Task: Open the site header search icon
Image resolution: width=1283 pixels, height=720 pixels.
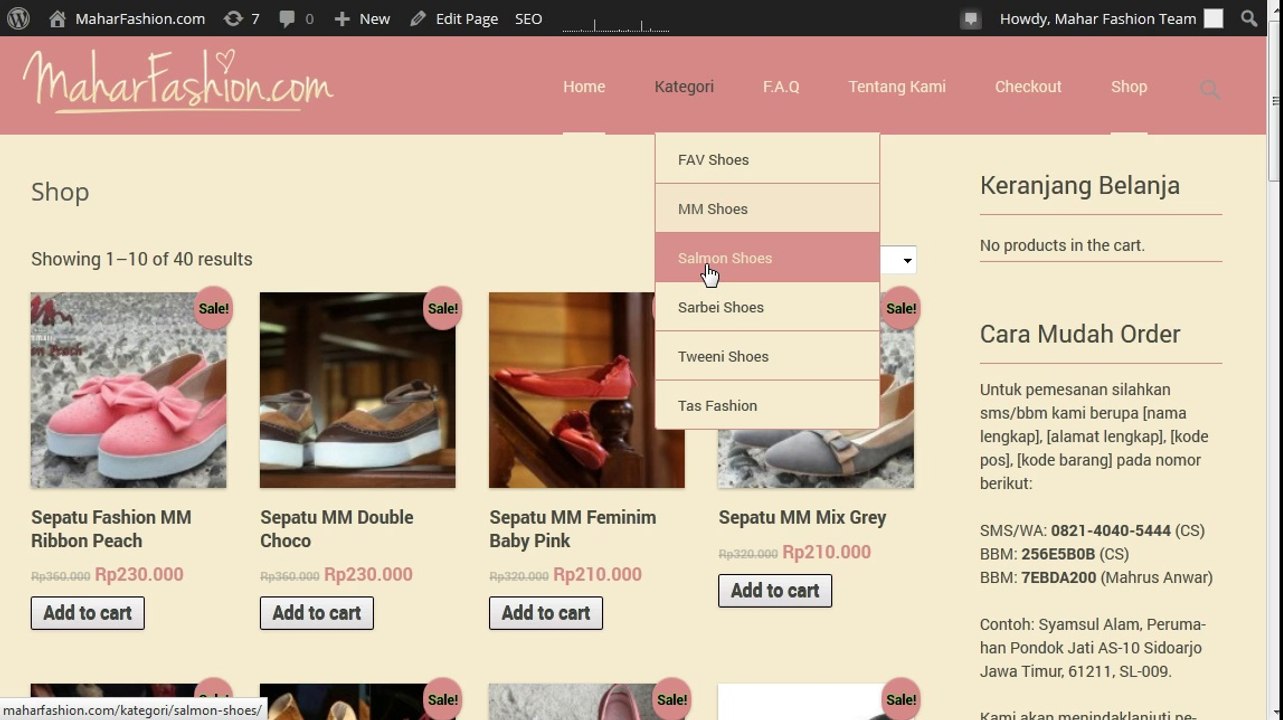Action: 1210,90
